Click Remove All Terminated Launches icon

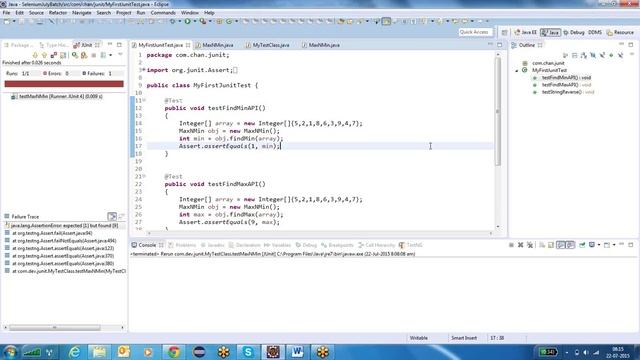tap(530, 245)
